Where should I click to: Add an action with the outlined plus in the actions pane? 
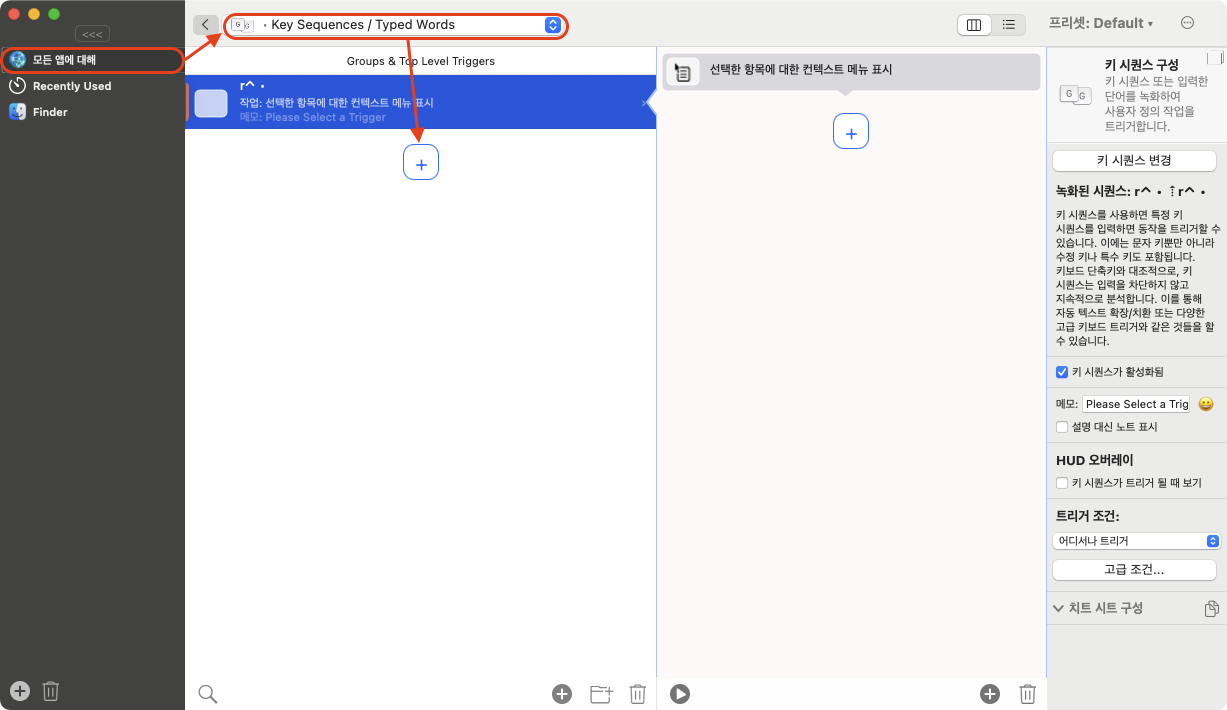tap(851, 131)
